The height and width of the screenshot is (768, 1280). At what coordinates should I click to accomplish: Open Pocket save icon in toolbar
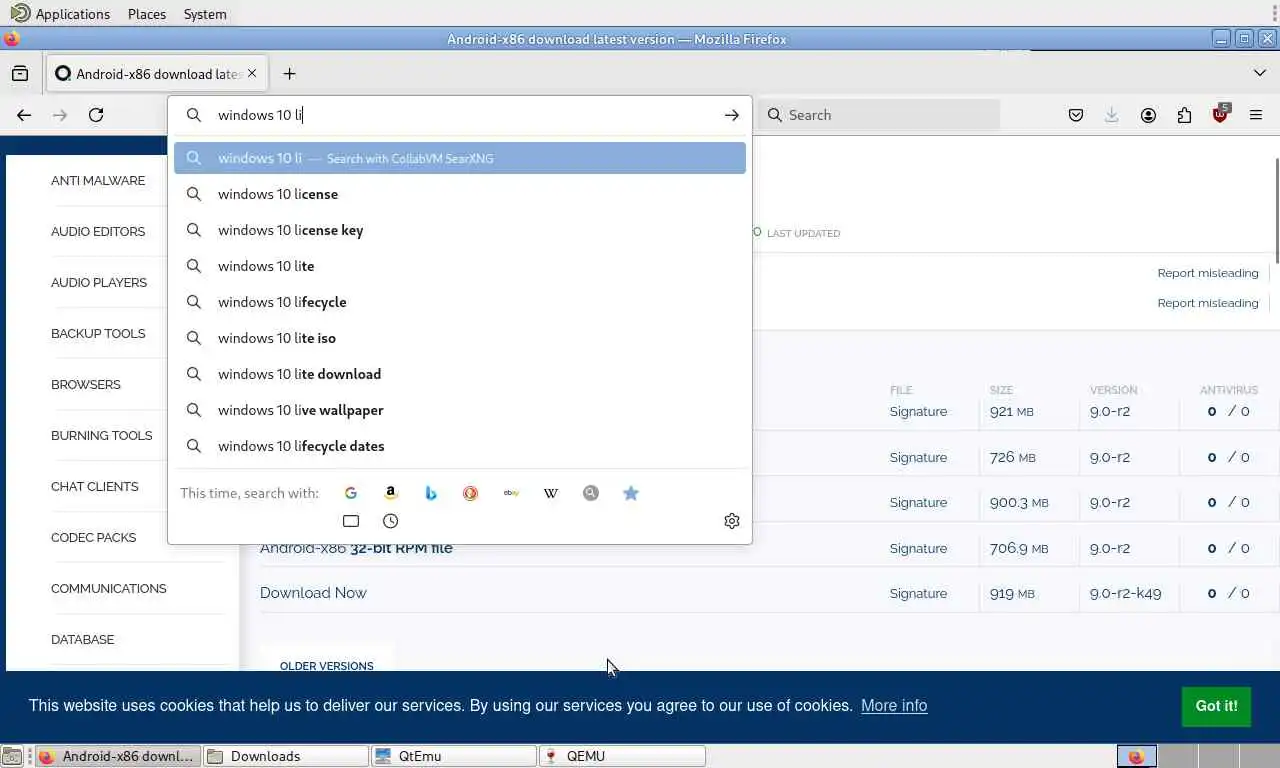(x=1076, y=115)
